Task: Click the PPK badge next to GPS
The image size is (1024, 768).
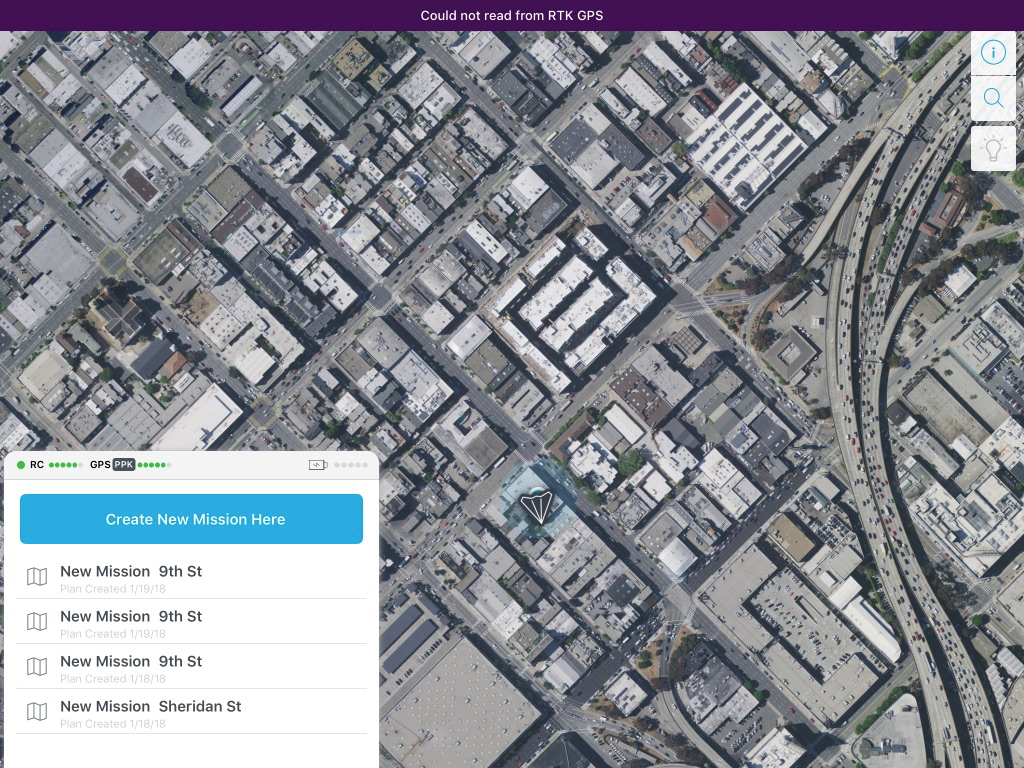Action: click(123, 465)
